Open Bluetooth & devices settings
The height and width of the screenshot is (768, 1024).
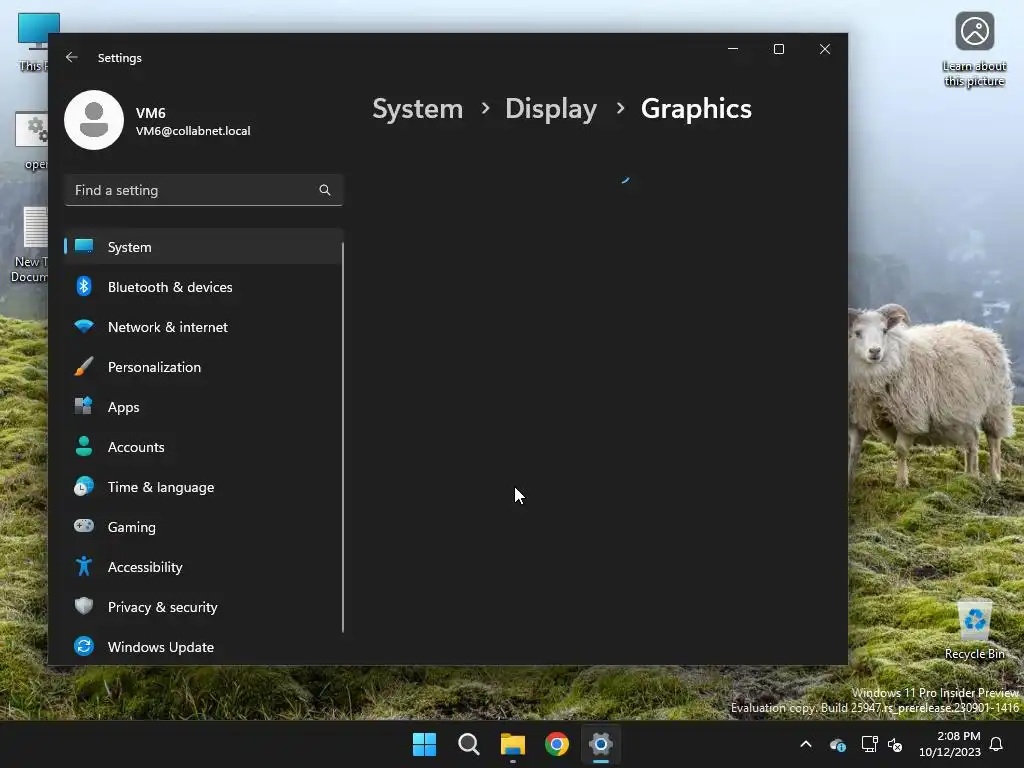(x=204, y=287)
